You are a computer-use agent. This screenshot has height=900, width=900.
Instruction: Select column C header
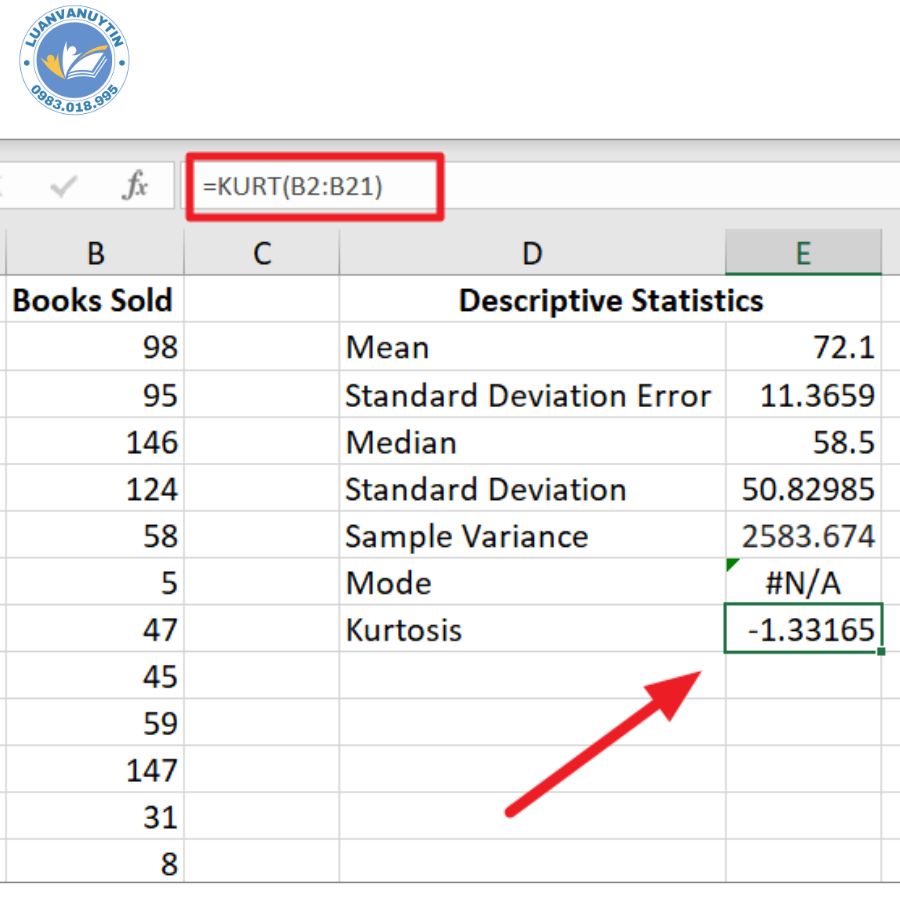[261, 253]
